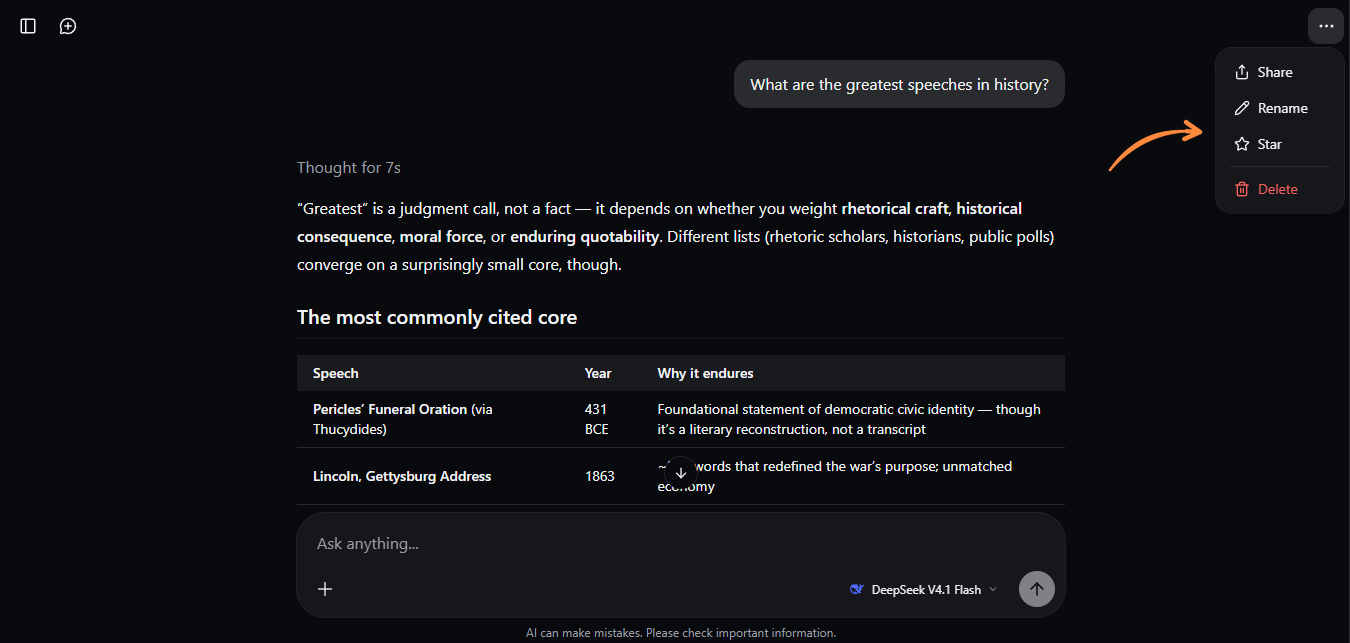Click the plus attachment icon in the composer
The image size is (1350, 643).
[325, 589]
